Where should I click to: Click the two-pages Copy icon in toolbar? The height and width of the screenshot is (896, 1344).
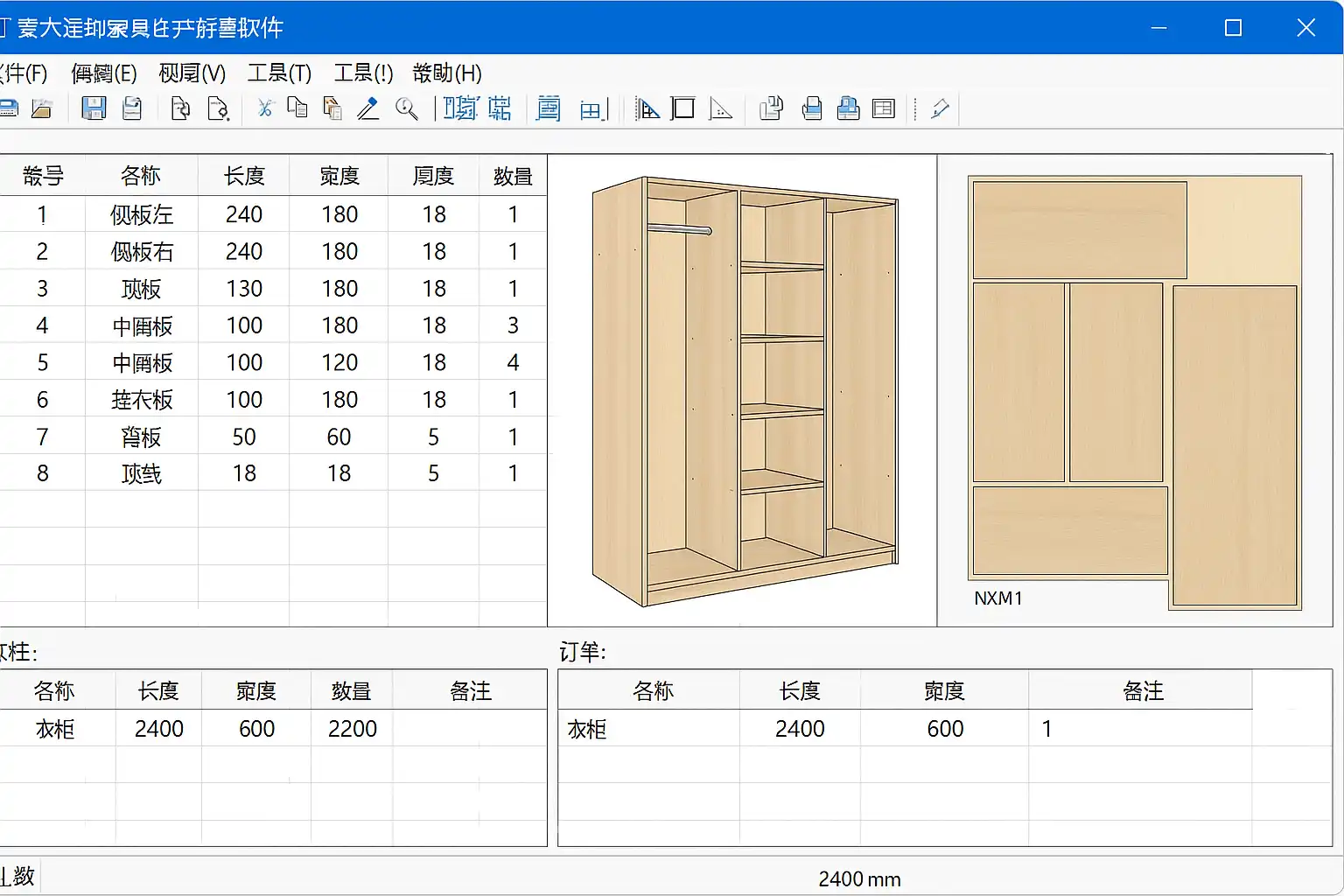[x=297, y=108]
